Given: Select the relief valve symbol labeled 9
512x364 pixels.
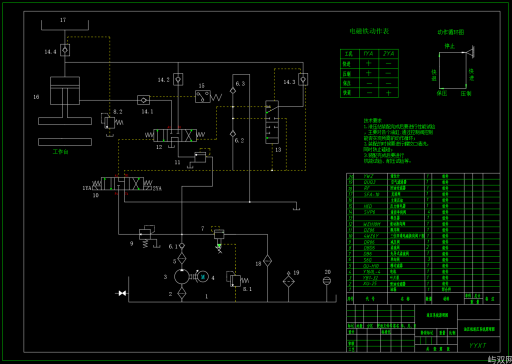Looking at the screenshot, I should pos(146,233).
